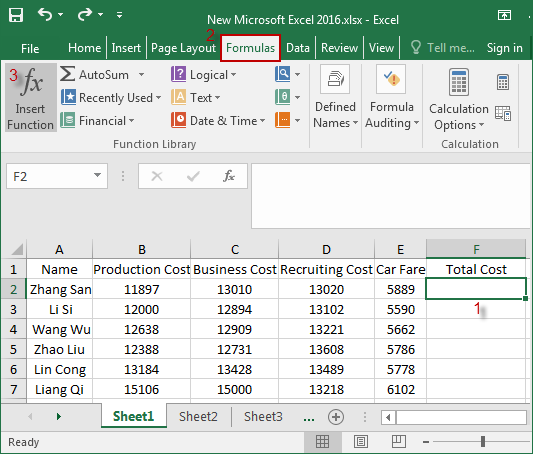Screen dimensions: 533x454
Task: Redo the last action
Action: tap(85, 15)
